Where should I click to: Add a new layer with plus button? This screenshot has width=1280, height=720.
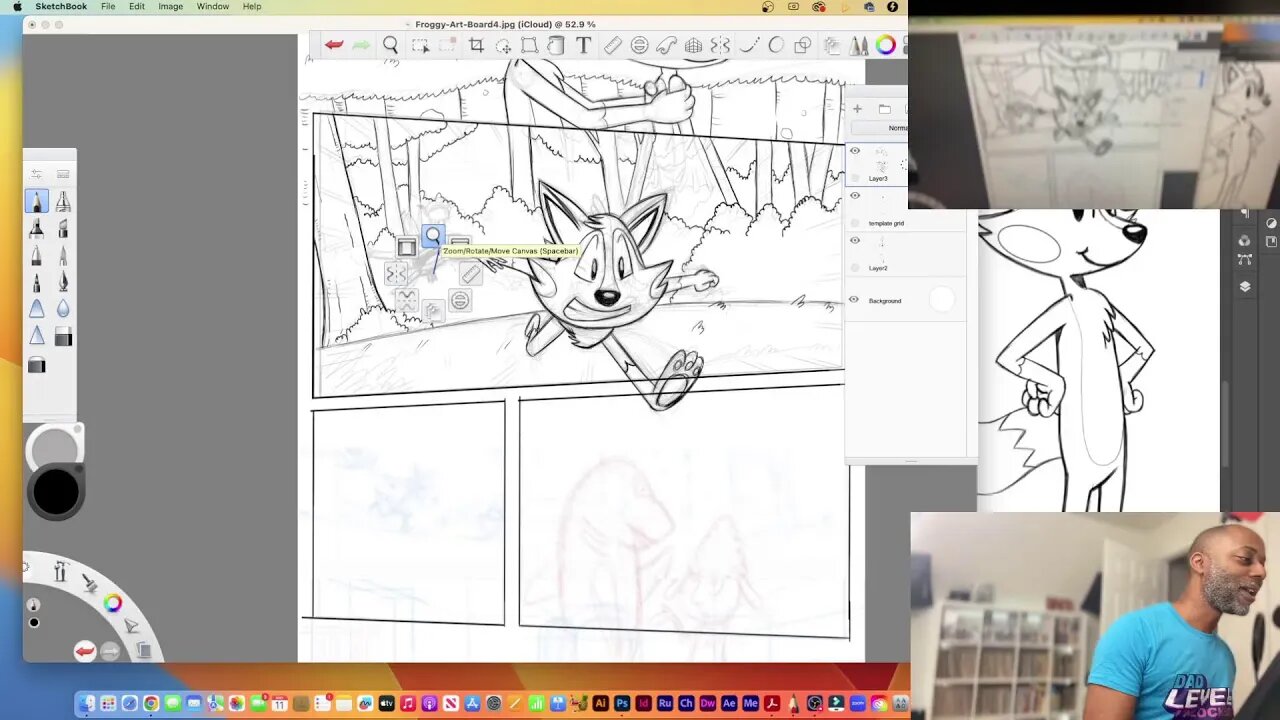tap(857, 109)
